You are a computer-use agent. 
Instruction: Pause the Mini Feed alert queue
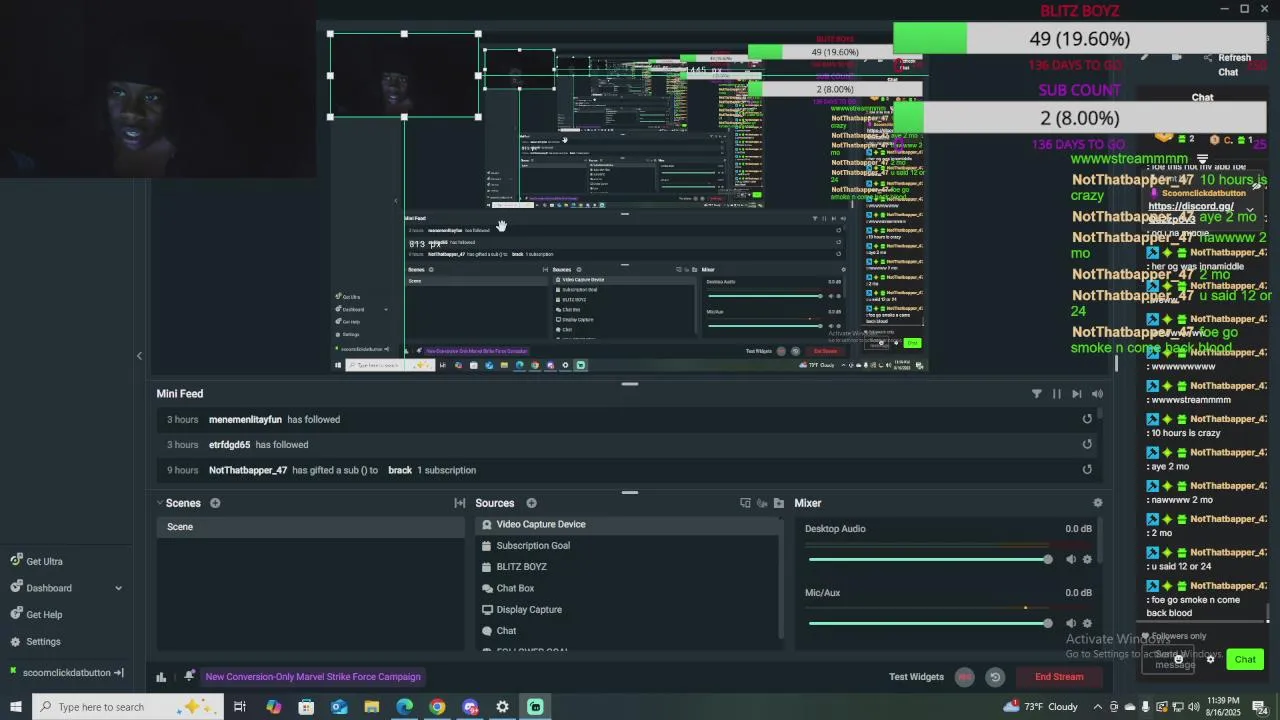coord(1056,394)
